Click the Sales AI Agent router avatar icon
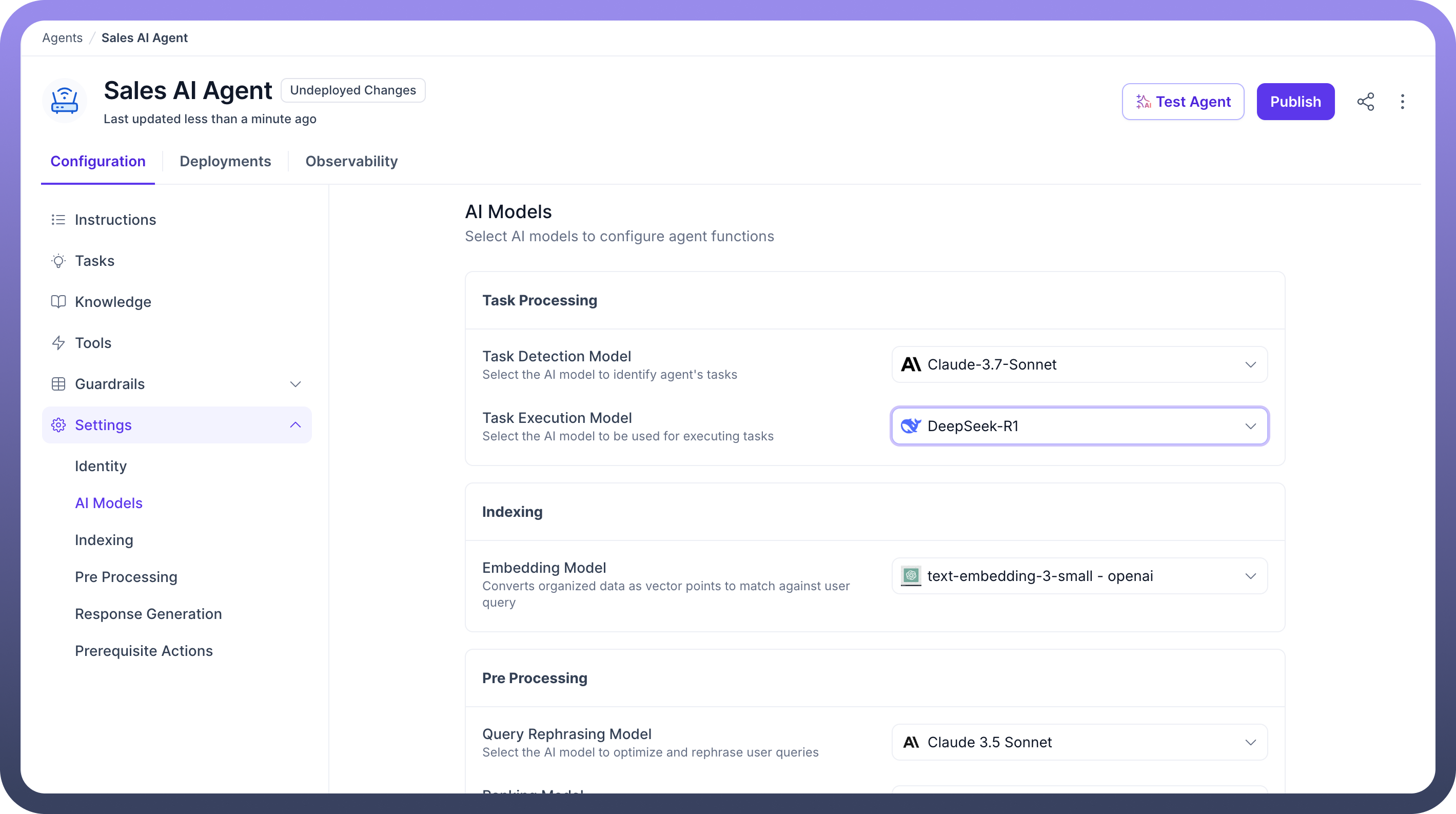 [65, 101]
